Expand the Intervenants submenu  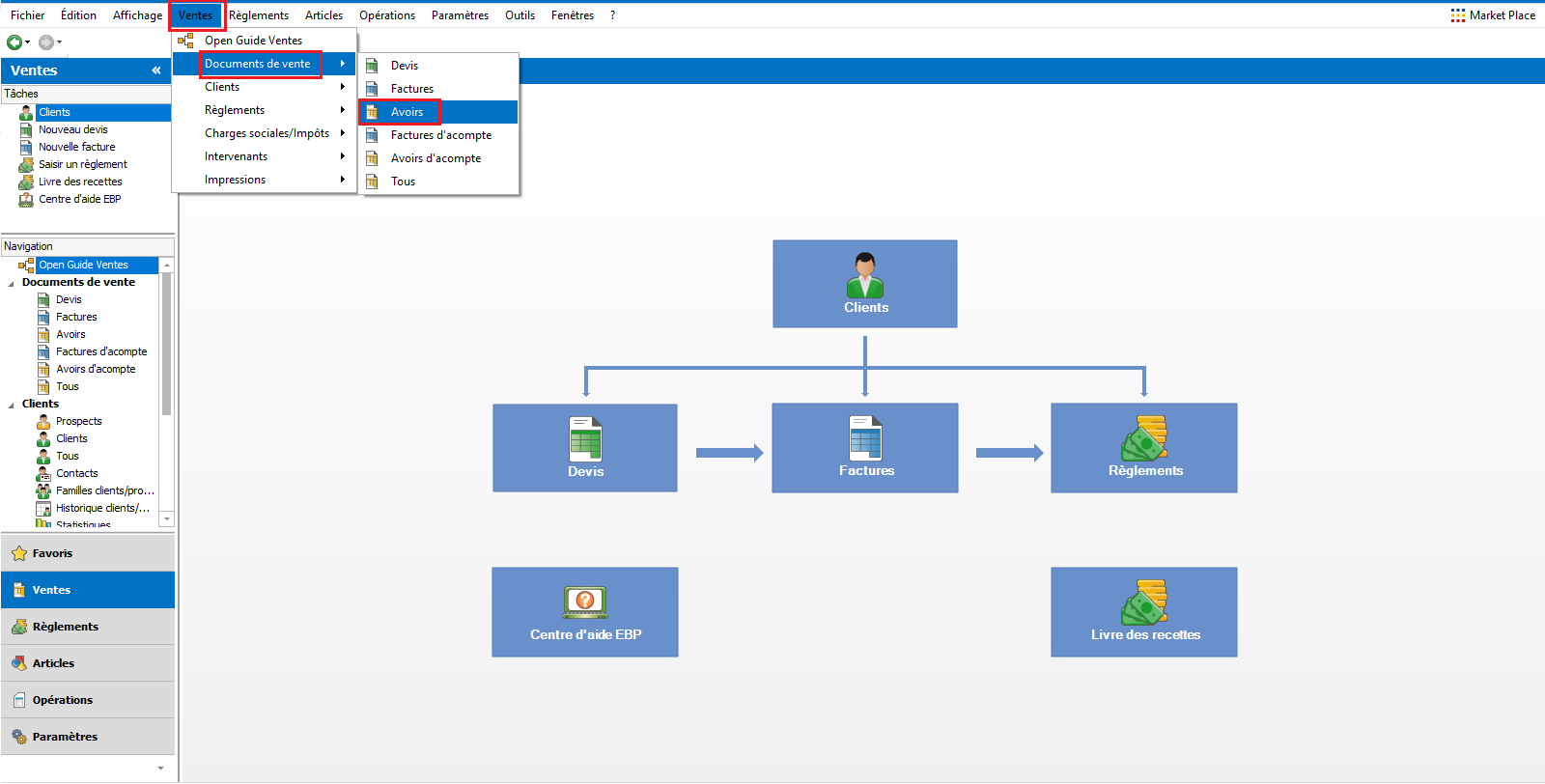[264, 156]
